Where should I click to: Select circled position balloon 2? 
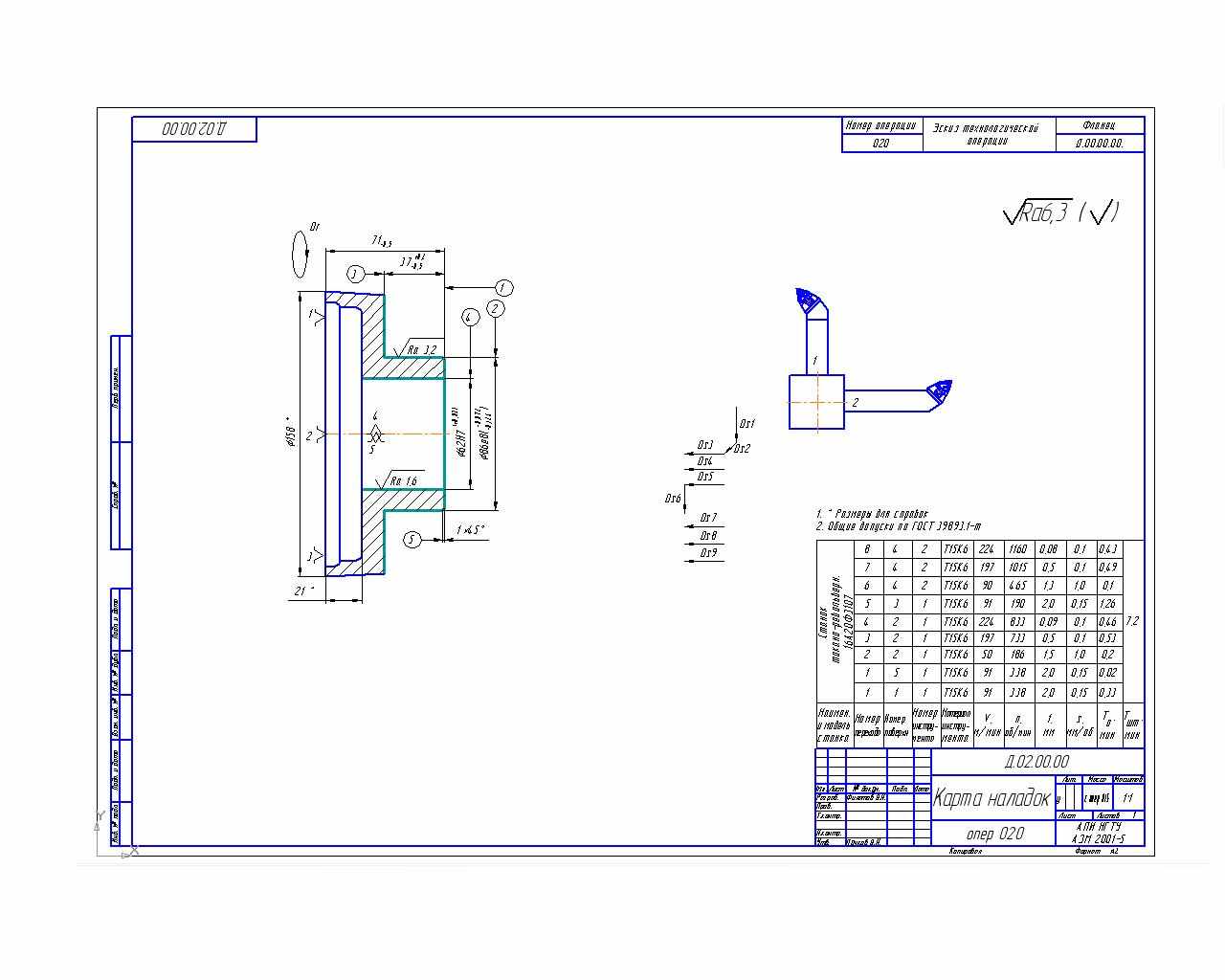496,308
